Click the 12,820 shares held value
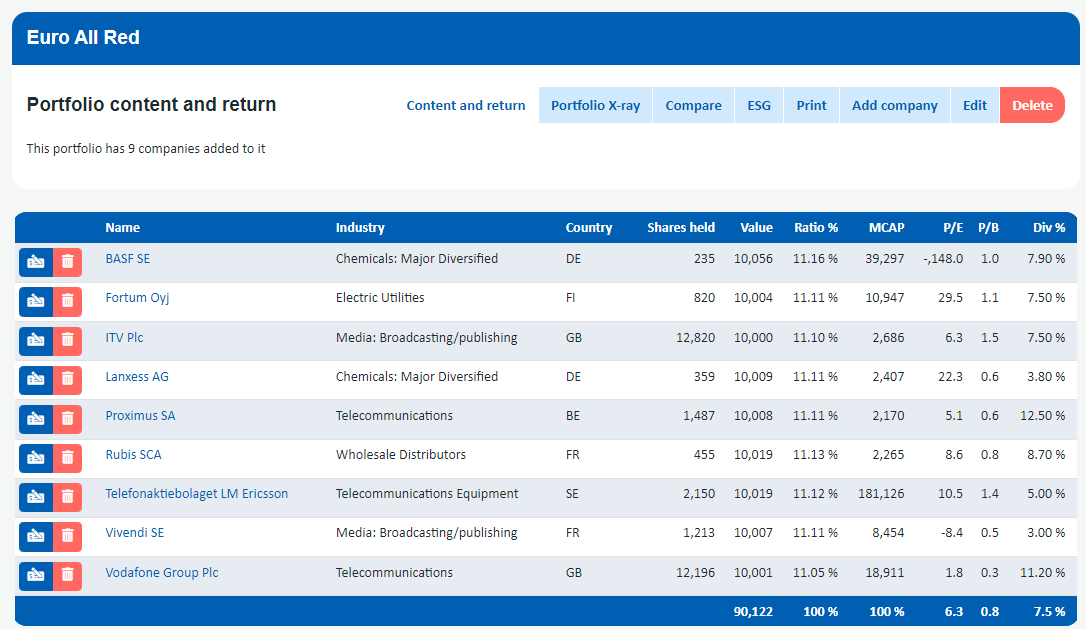Viewport: 1086px width, 629px height. tap(695, 337)
